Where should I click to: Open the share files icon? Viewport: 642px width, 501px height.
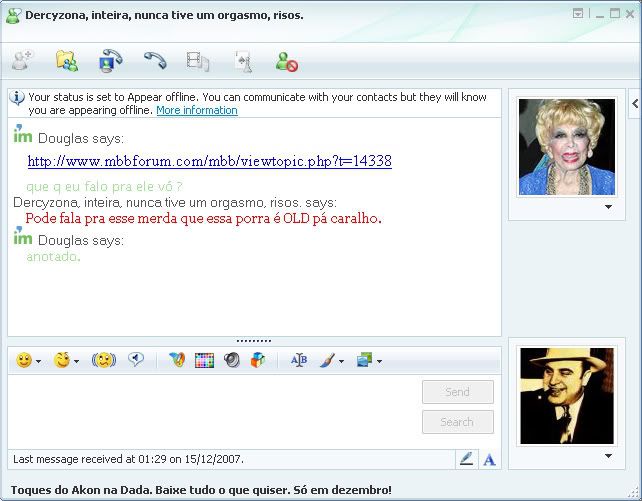coord(67,61)
